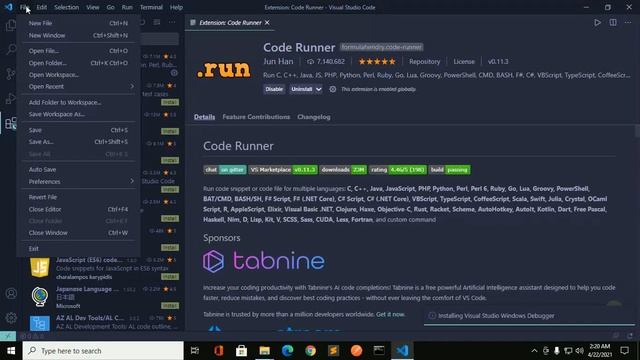Open the Manage gear in activity bar
The image size is (640, 360).
11,318
